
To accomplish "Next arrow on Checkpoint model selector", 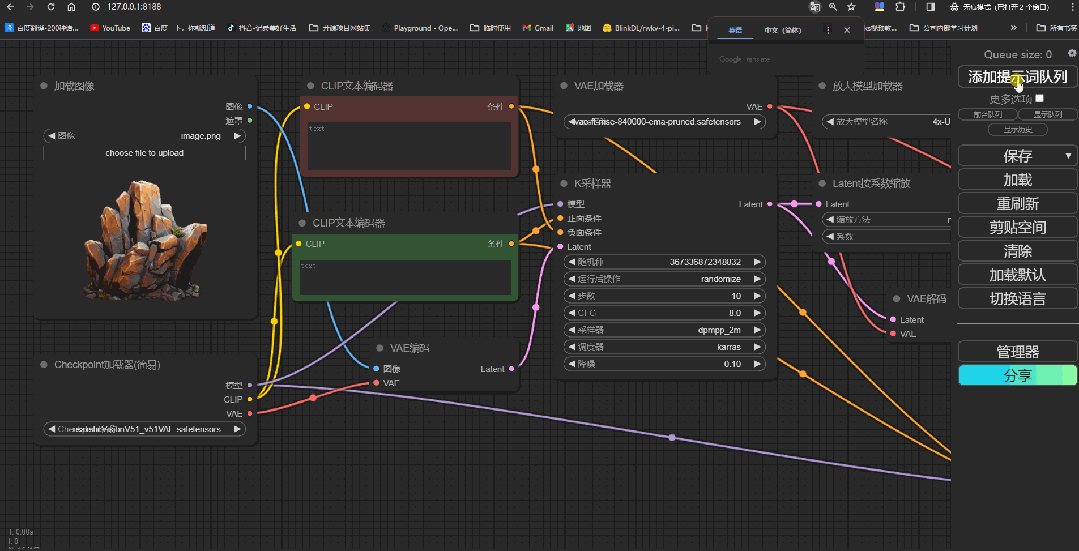I will coord(238,429).
